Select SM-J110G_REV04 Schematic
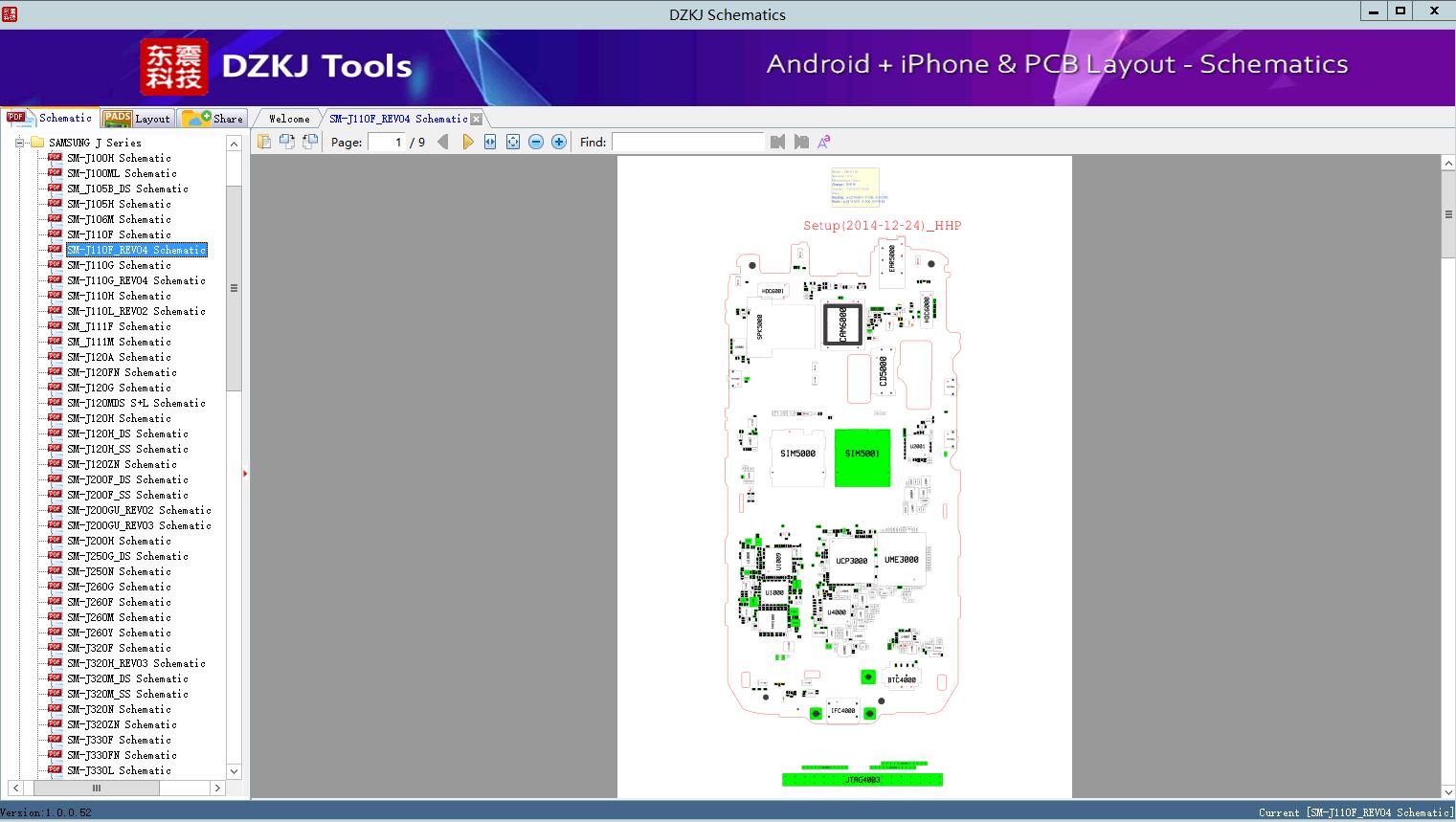Image resolution: width=1456 pixels, height=822 pixels. pyautogui.click(x=136, y=280)
